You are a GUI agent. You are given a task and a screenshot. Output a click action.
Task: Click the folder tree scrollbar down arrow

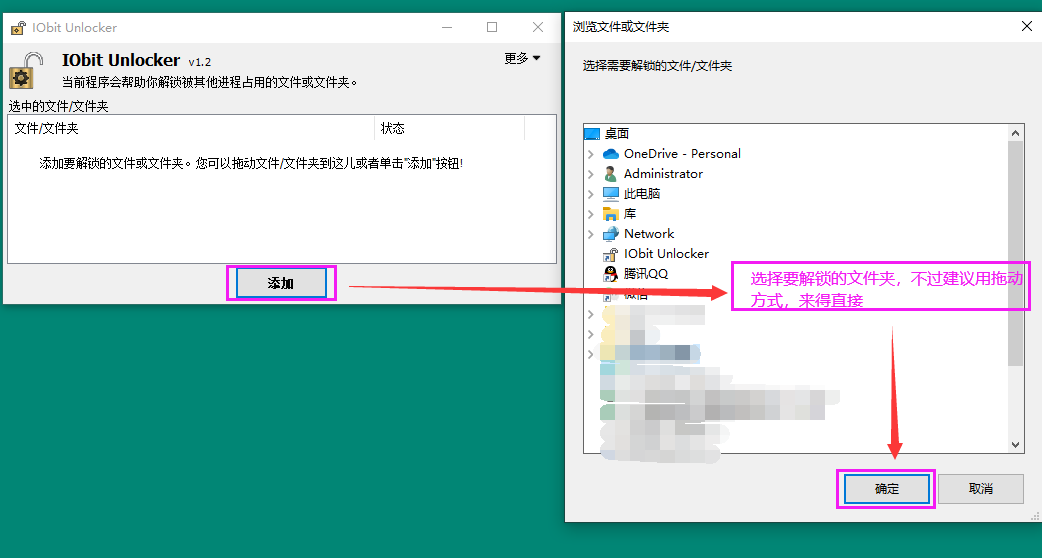1016,445
